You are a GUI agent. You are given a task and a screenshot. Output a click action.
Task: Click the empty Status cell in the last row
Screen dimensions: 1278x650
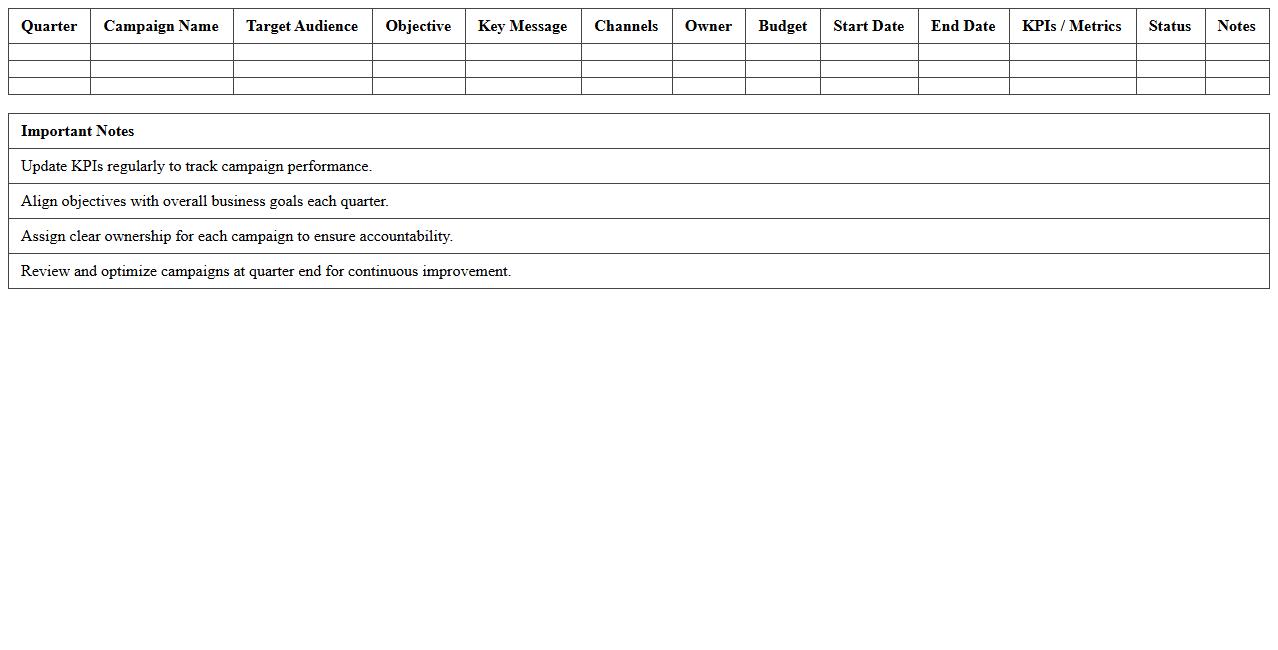(x=1169, y=85)
